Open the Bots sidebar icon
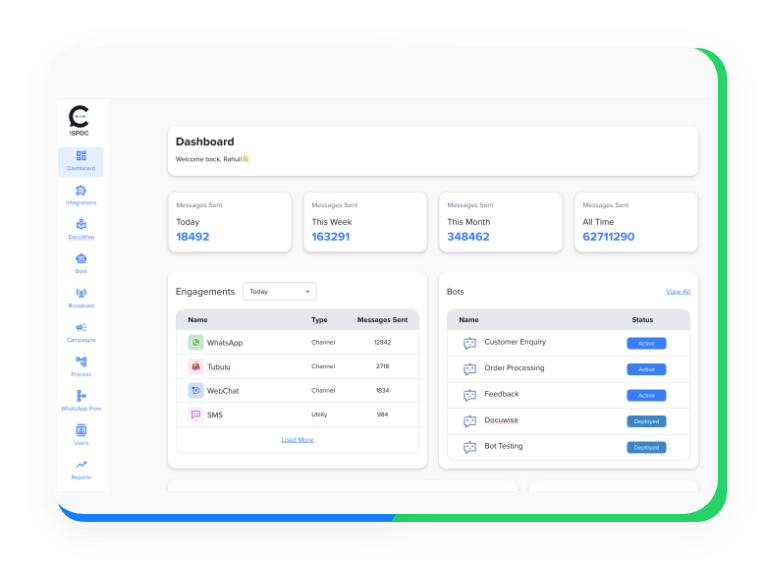This screenshot has height=588, width=784. 81,259
